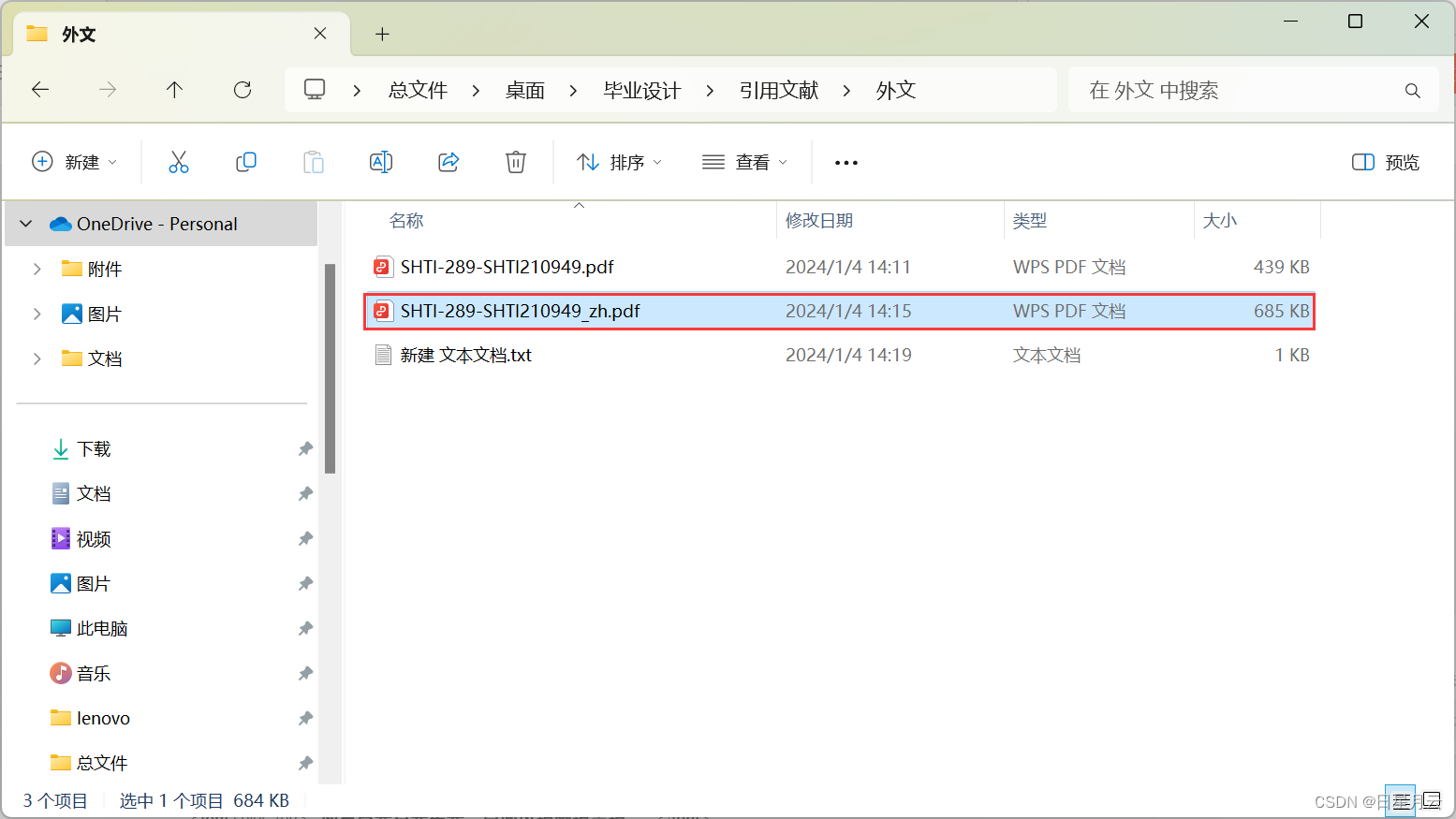Viewport: 1456px width, 819px height.
Task: Go back with the left arrow
Action: point(40,90)
